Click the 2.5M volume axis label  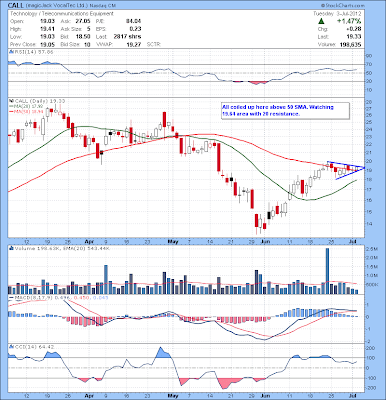[371, 249]
